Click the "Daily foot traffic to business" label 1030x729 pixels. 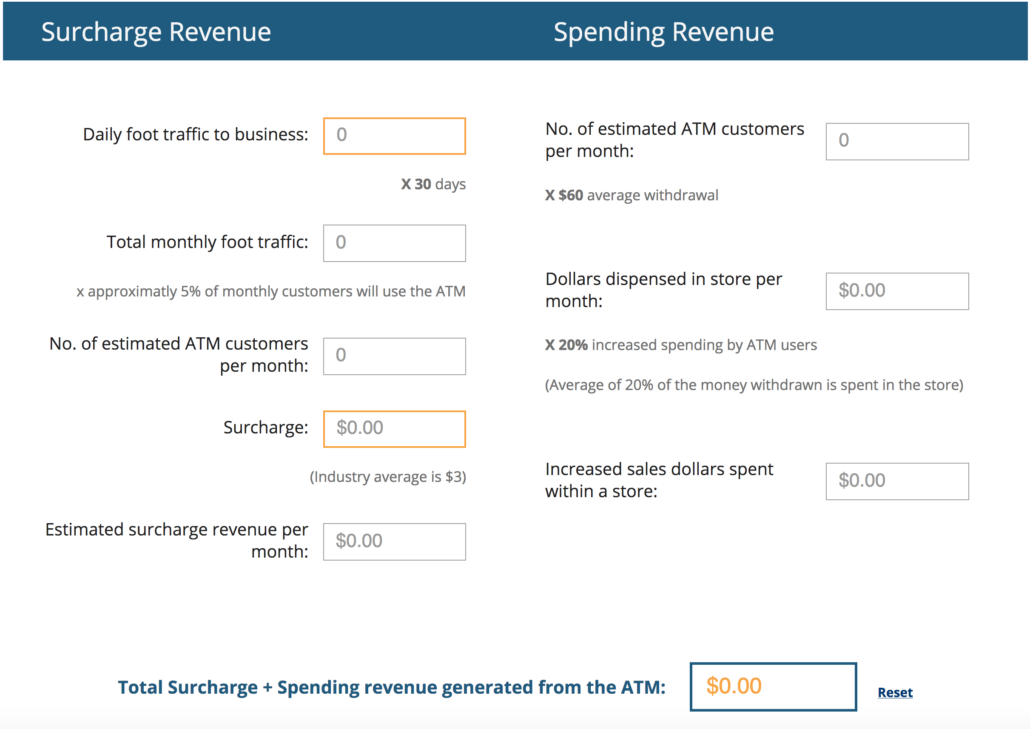point(195,134)
